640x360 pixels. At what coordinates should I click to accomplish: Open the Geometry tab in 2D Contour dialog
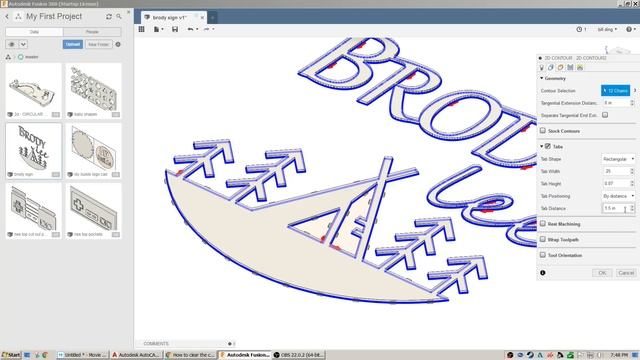click(x=551, y=67)
